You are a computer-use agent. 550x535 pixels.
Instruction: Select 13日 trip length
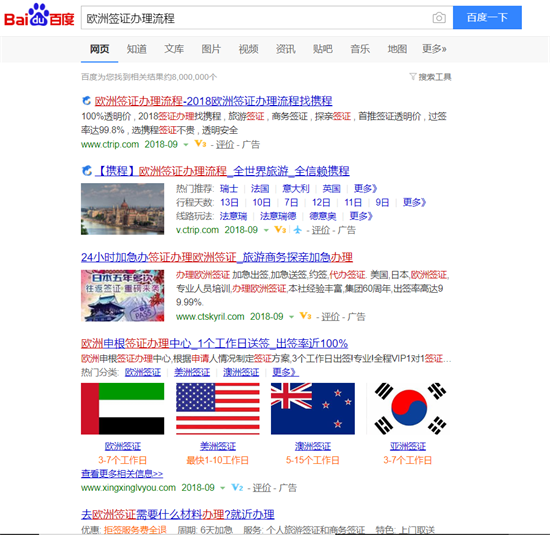coord(229,202)
